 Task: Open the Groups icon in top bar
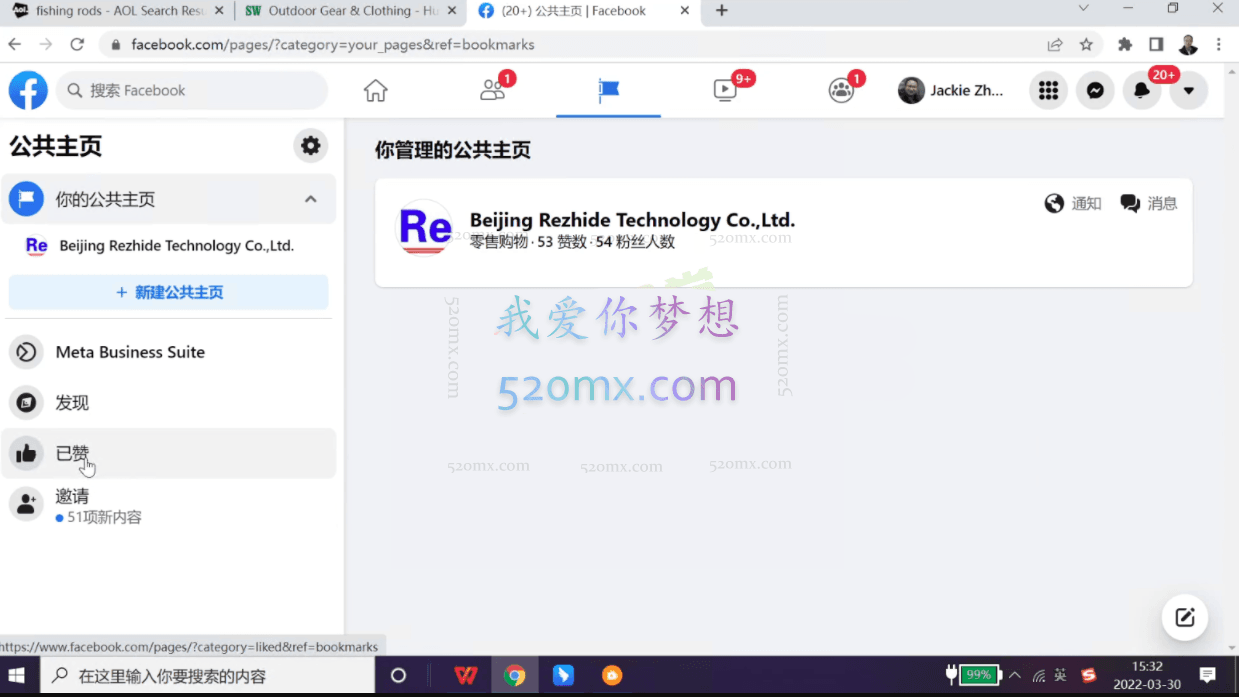pyautogui.click(x=841, y=90)
